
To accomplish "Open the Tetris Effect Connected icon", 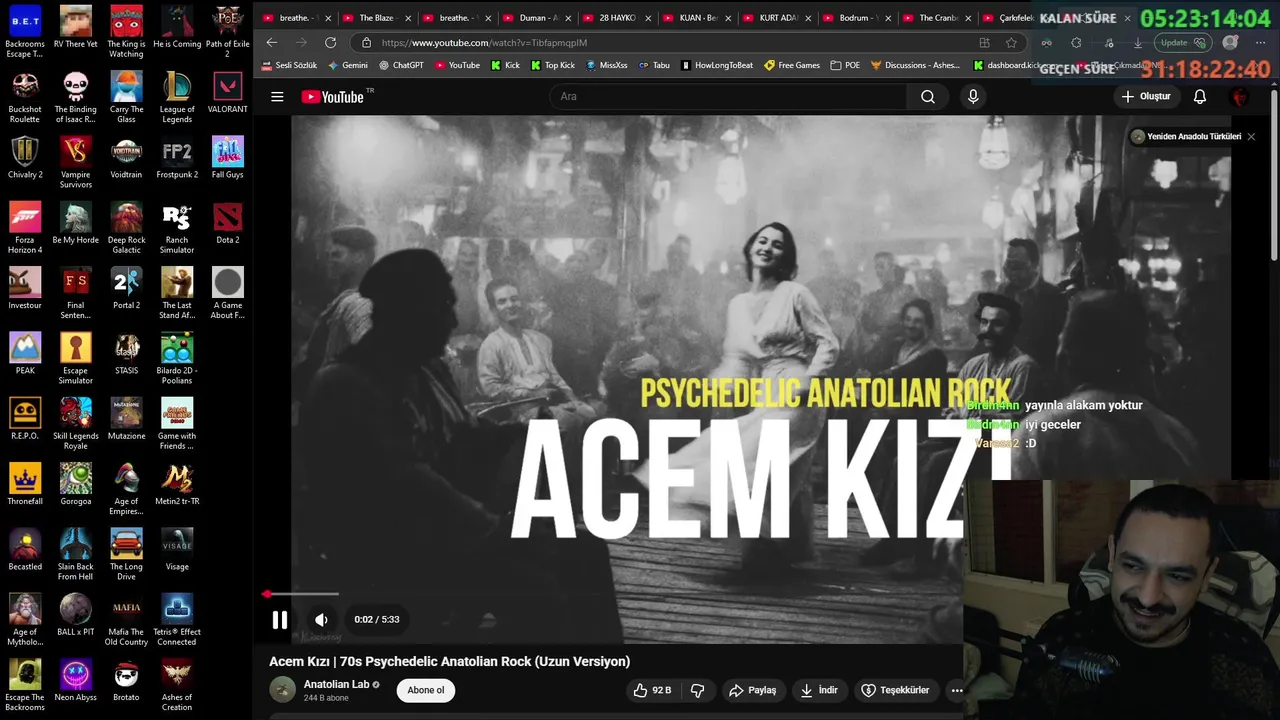I will [x=177, y=620].
